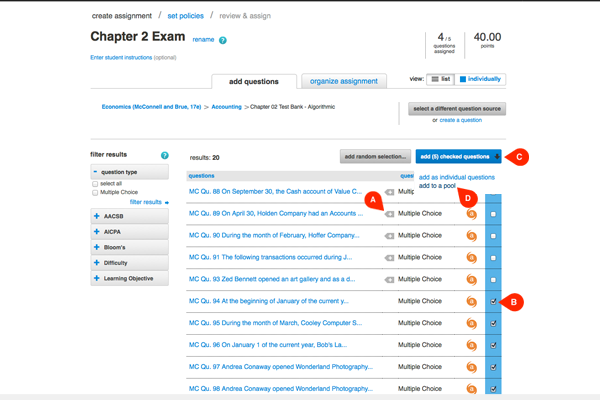The width and height of the screenshot is (600, 400).
Task: Switch to list view
Action: tap(440, 79)
